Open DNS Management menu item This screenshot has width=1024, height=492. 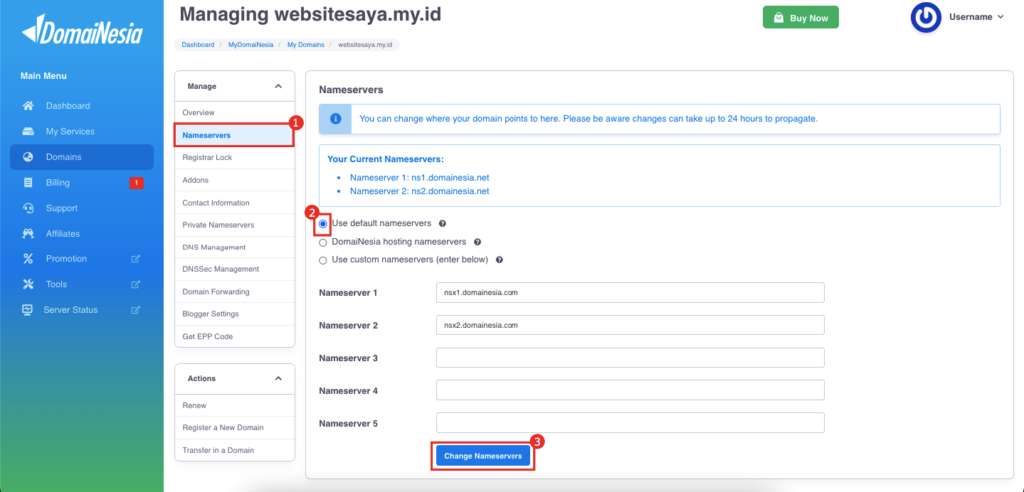[x=234, y=247]
